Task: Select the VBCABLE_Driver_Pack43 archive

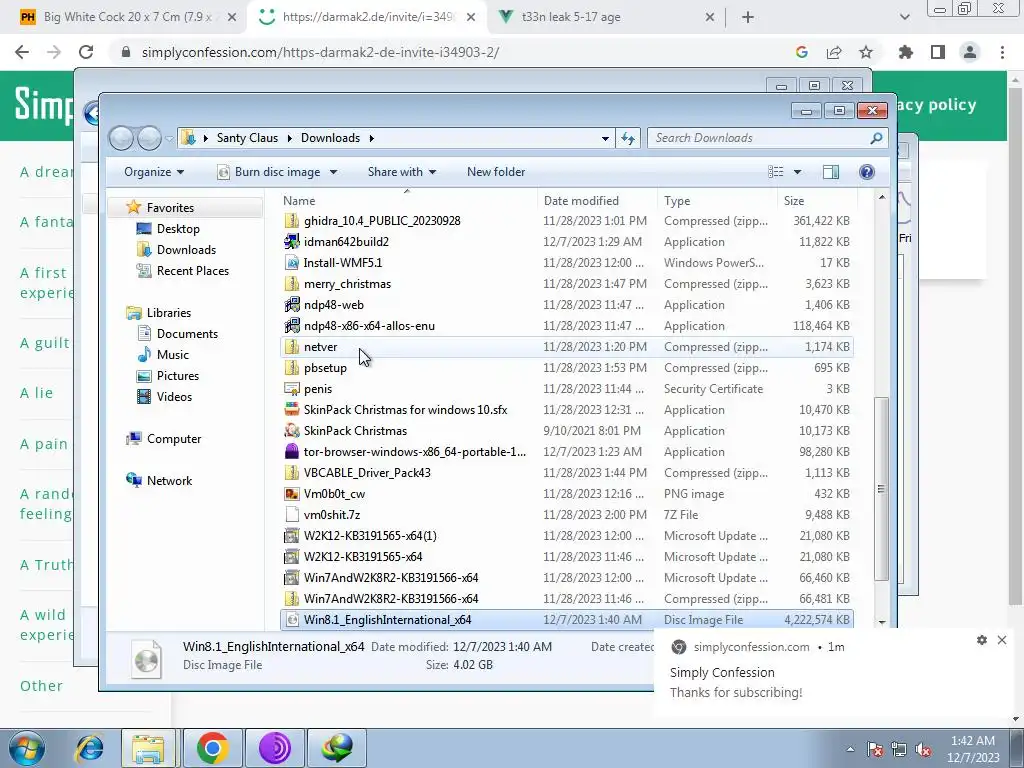Action: (367, 473)
